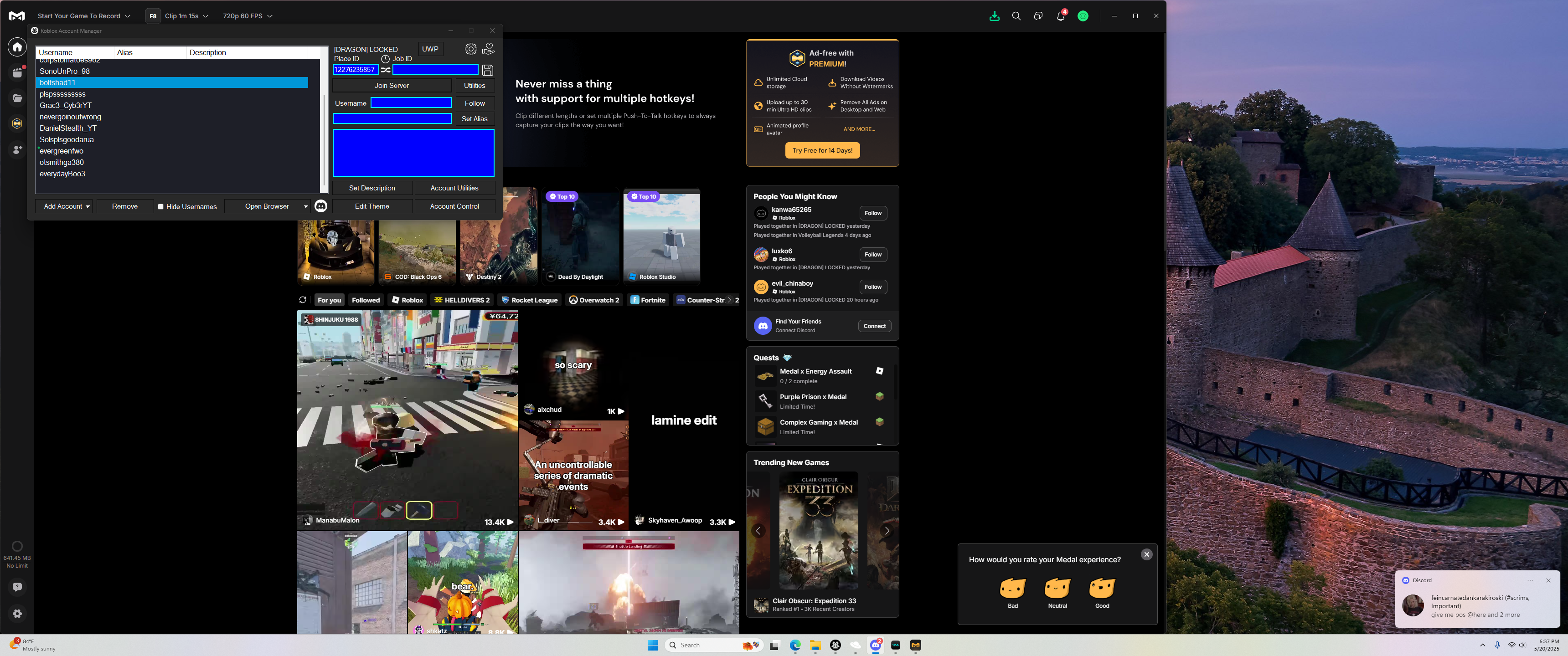Screen dimensions: 1568x656
Task: Click the UWP button in Account Manager
Action: click(430, 49)
